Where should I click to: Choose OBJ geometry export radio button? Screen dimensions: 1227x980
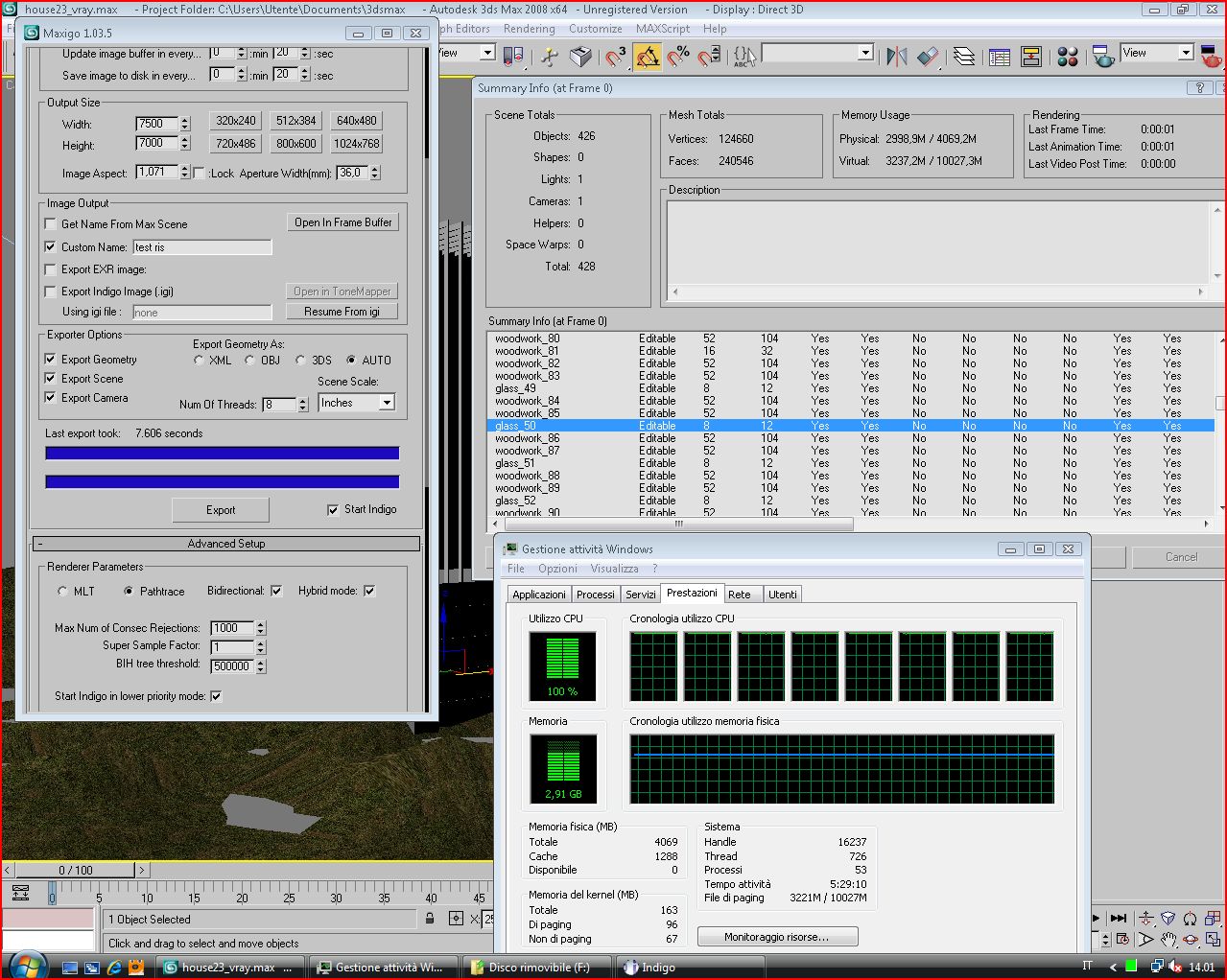point(249,361)
